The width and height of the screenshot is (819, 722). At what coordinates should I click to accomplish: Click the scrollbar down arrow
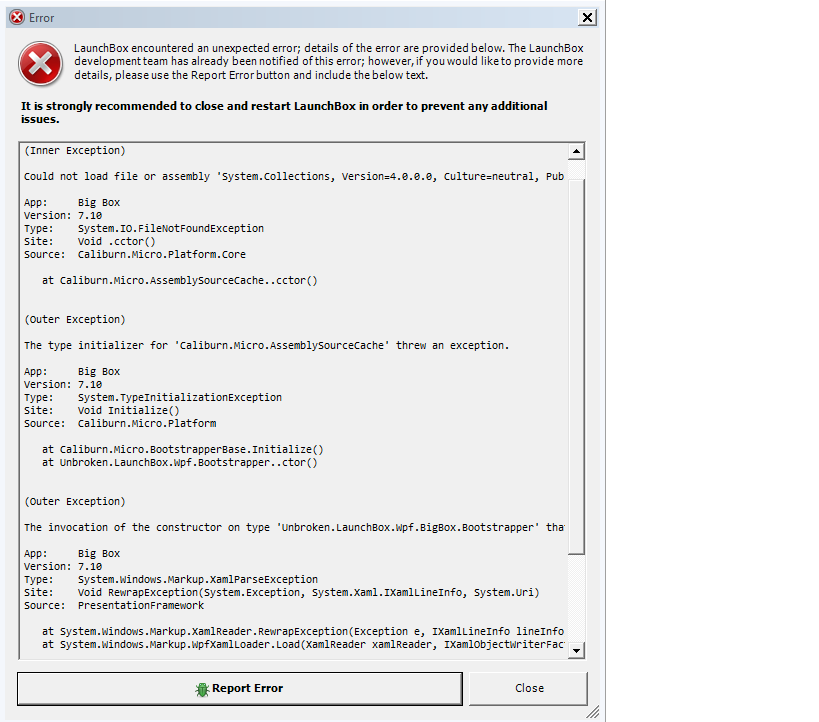tap(576, 650)
